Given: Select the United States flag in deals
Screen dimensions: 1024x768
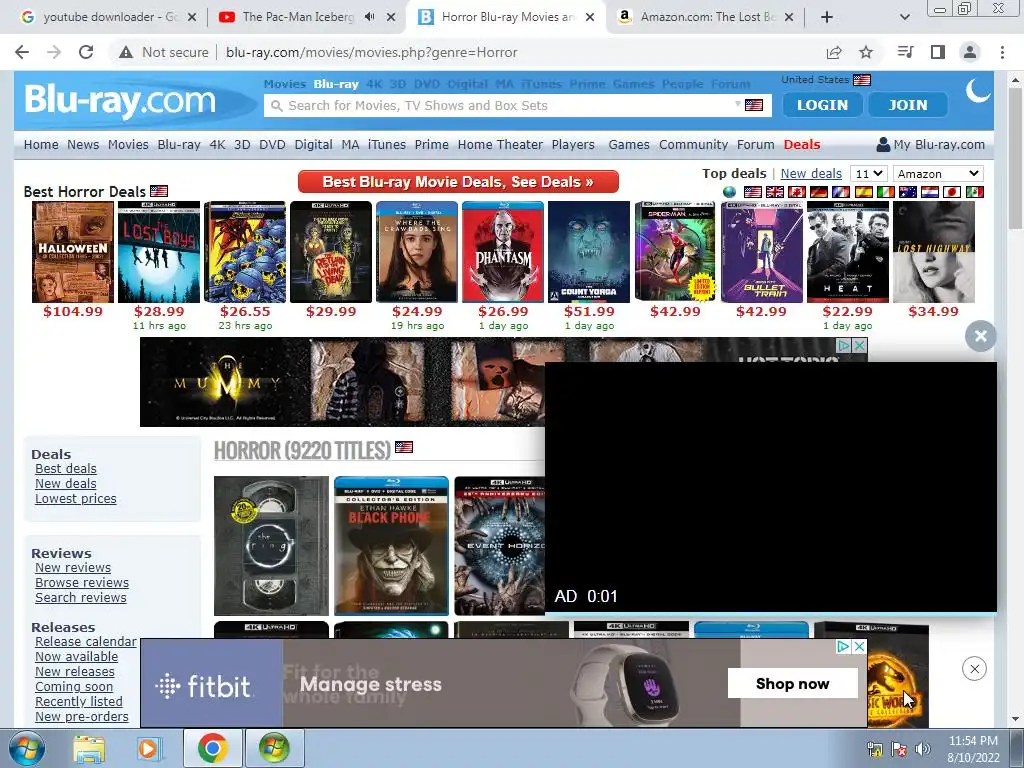Looking at the screenshot, I should [x=752, y=192].
